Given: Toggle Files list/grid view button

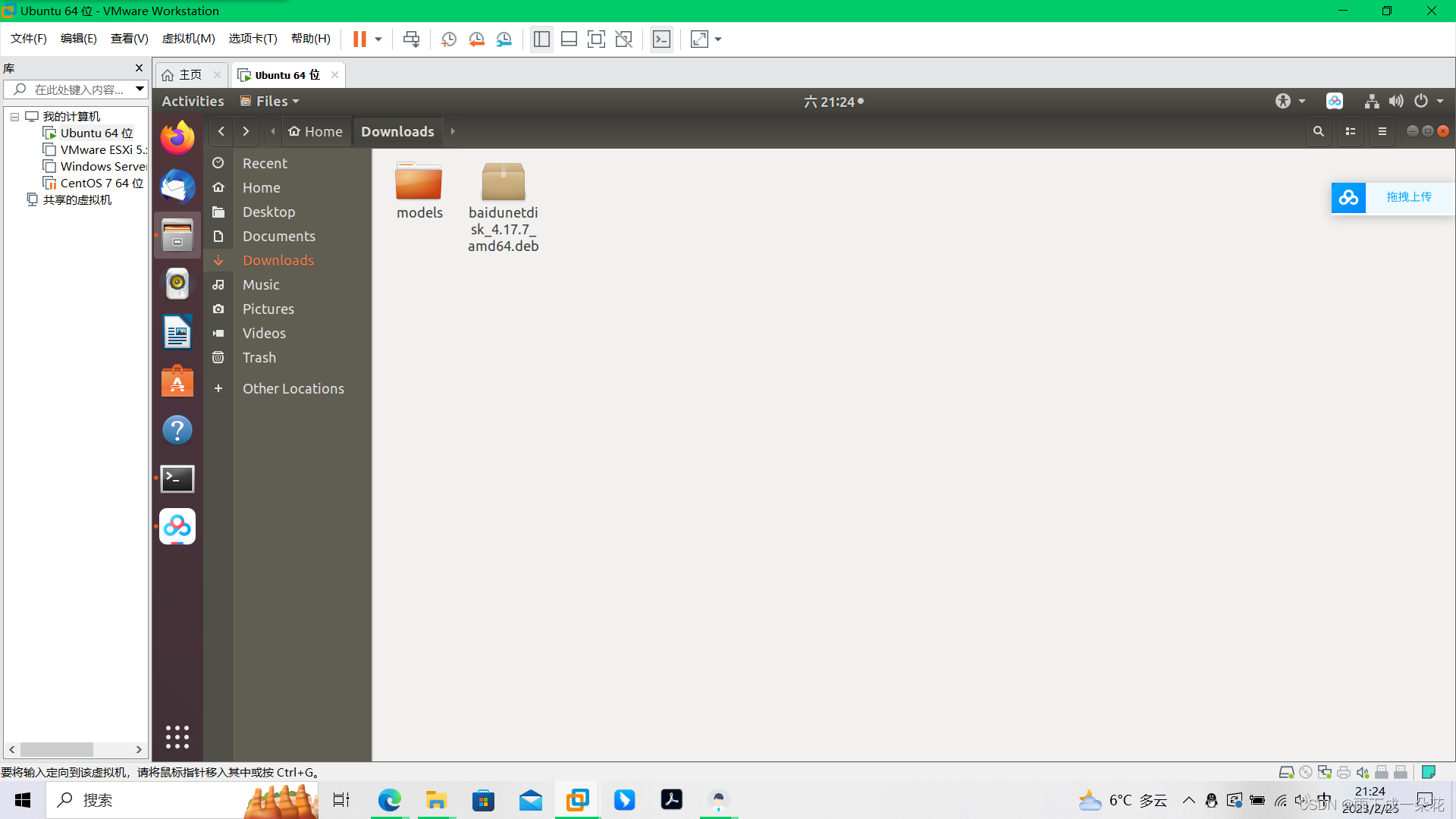Looking at the screenshot, I should 1351,131.
